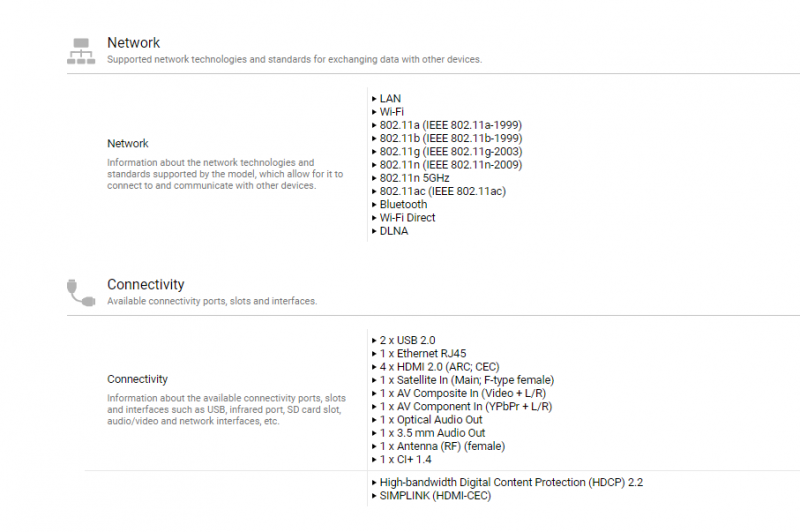
Task: Select the 3.5 mm Audio Out item
Action: (x=432, y=433)
